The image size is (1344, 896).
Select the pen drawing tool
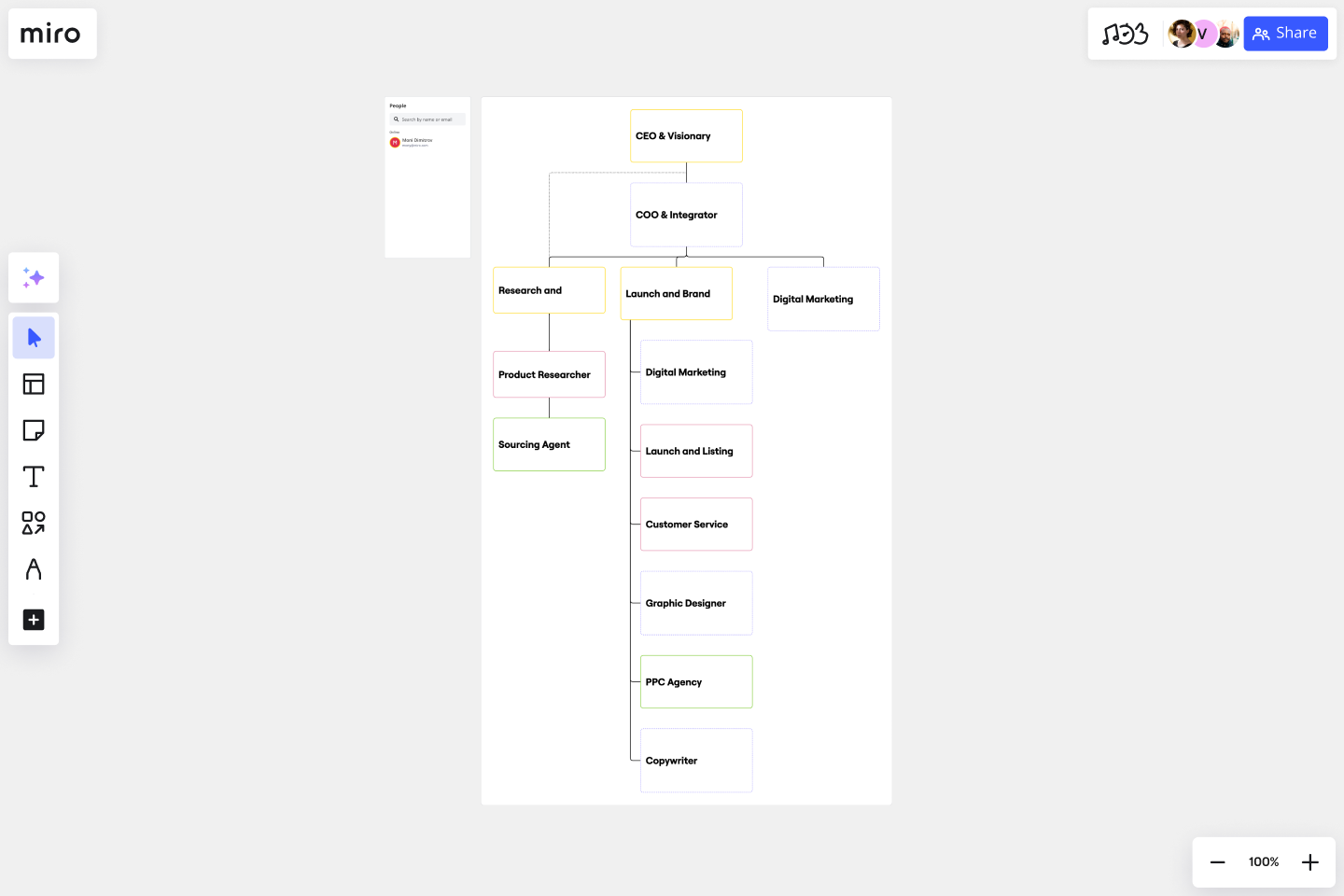[34, 569]
